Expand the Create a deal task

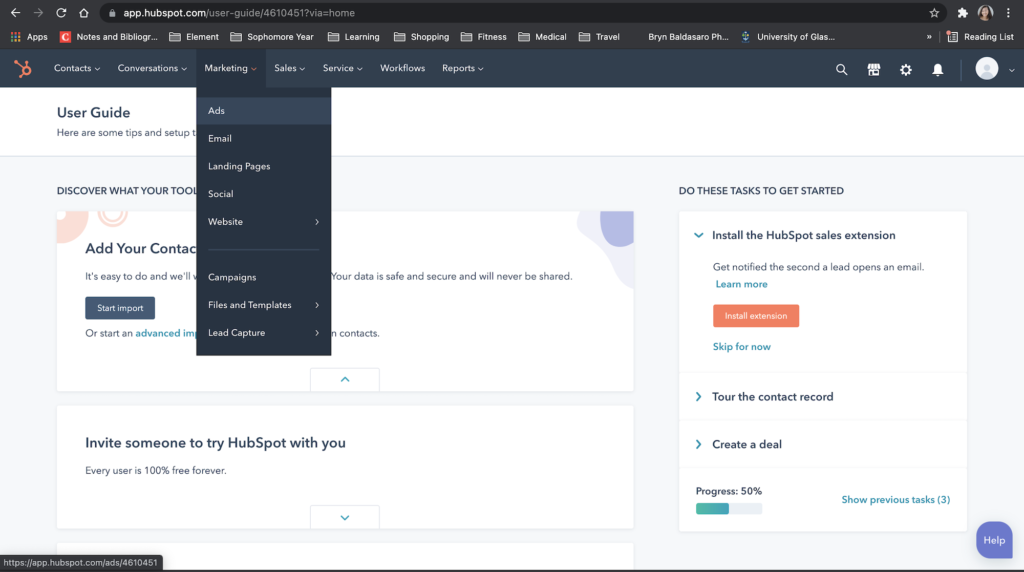[698, 444]
